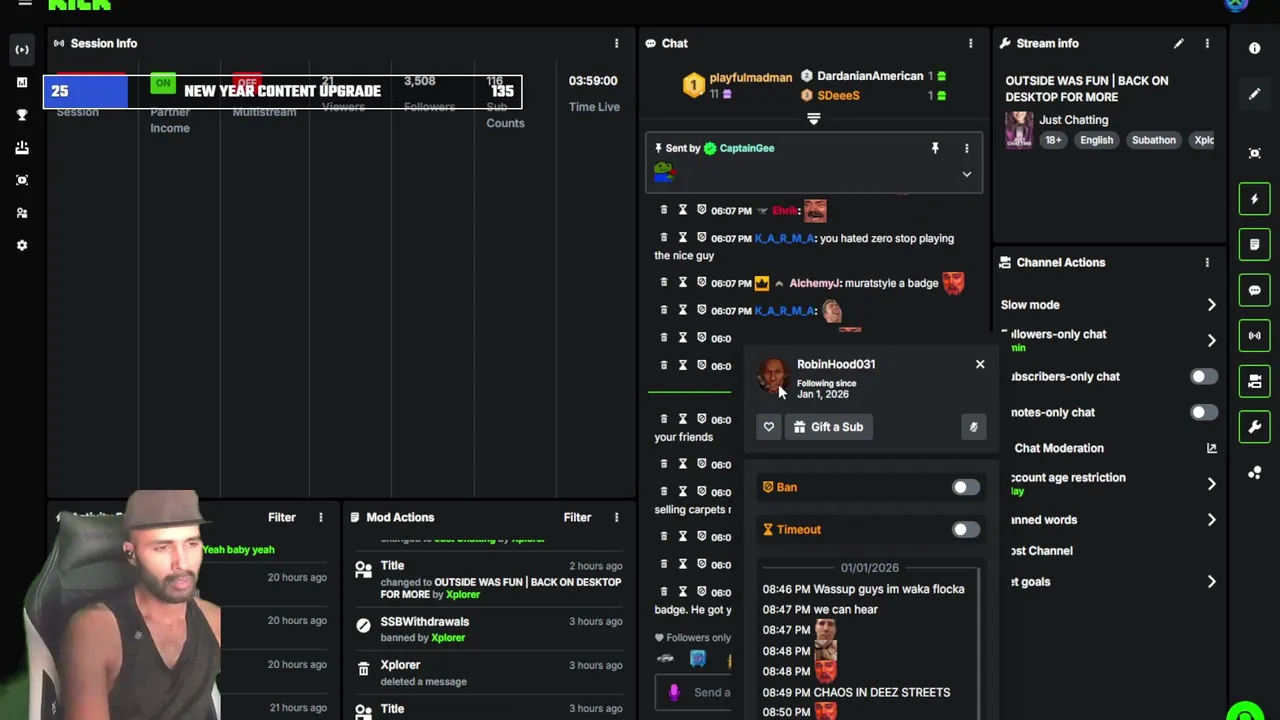Open AlchemyJ username in chat

click(x=815, y=283)
